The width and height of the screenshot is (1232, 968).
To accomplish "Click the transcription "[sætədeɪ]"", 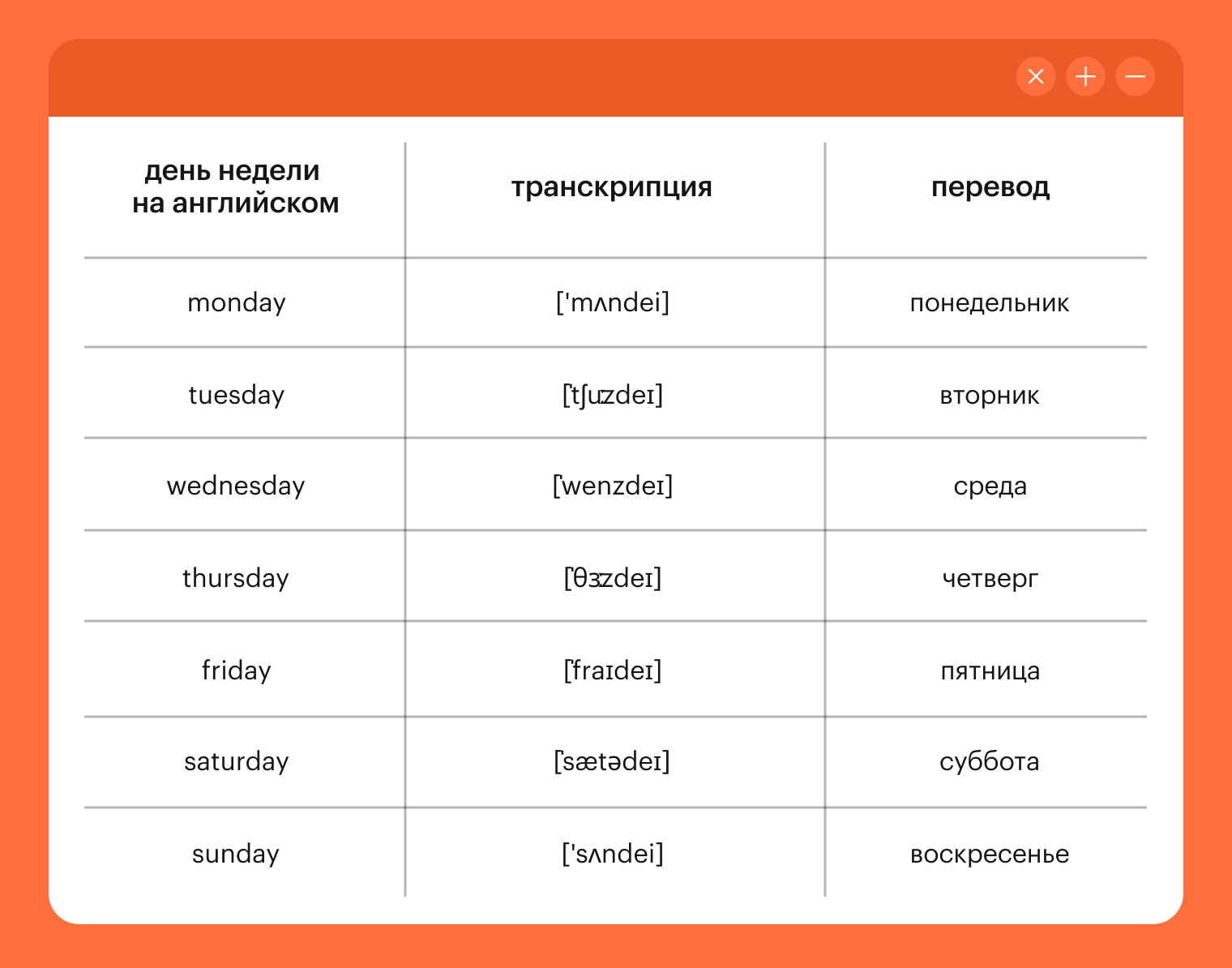I will point(612,761).
